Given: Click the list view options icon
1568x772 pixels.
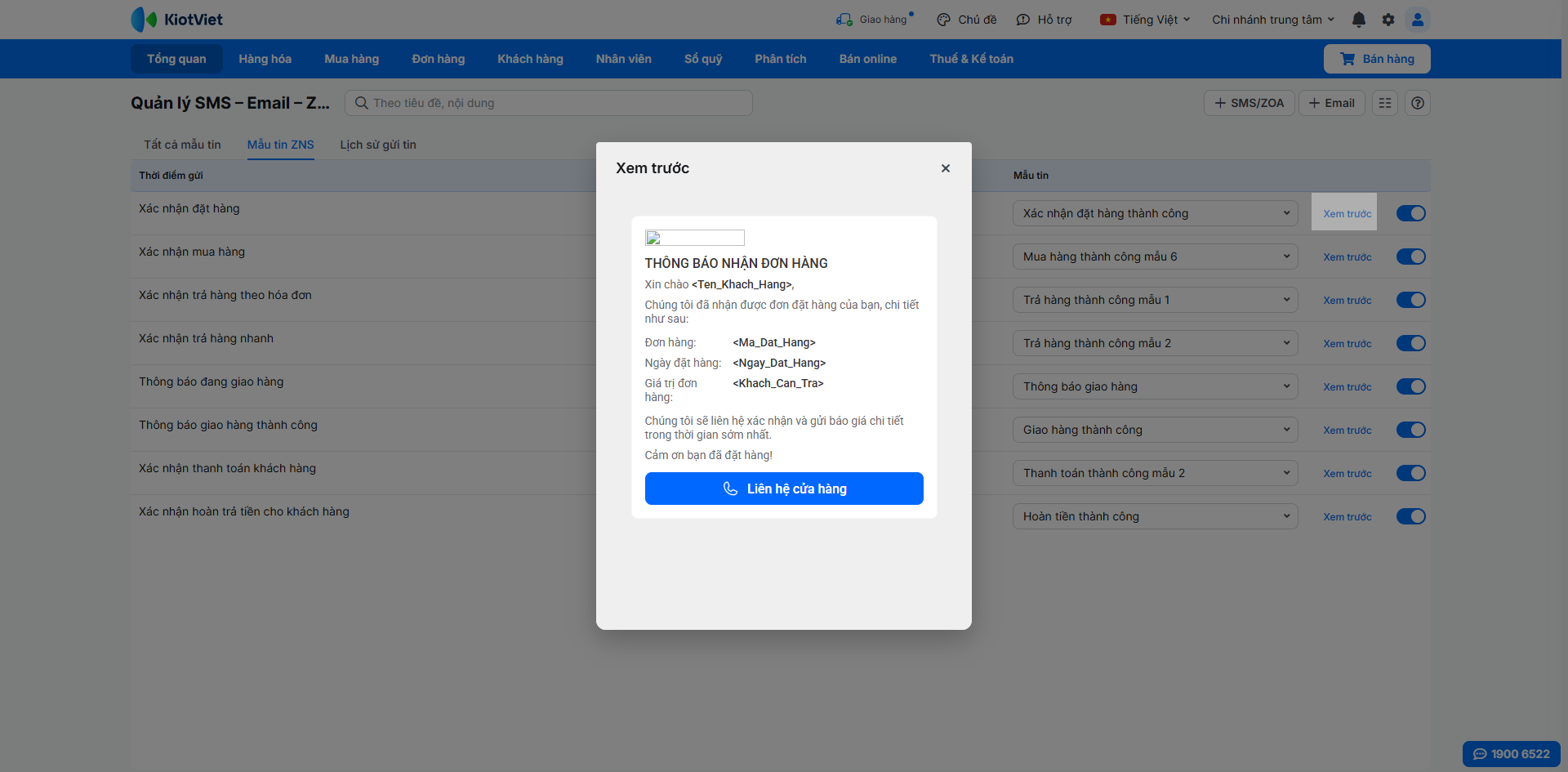Looking at the screenshot, I should pyautogui.click(x=1385, y=103).
